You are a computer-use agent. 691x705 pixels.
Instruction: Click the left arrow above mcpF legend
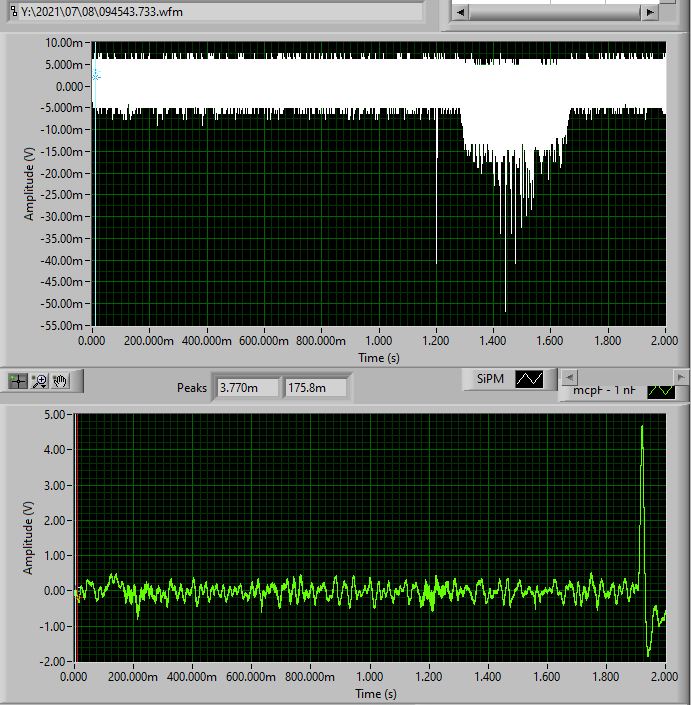click(569, 377)
